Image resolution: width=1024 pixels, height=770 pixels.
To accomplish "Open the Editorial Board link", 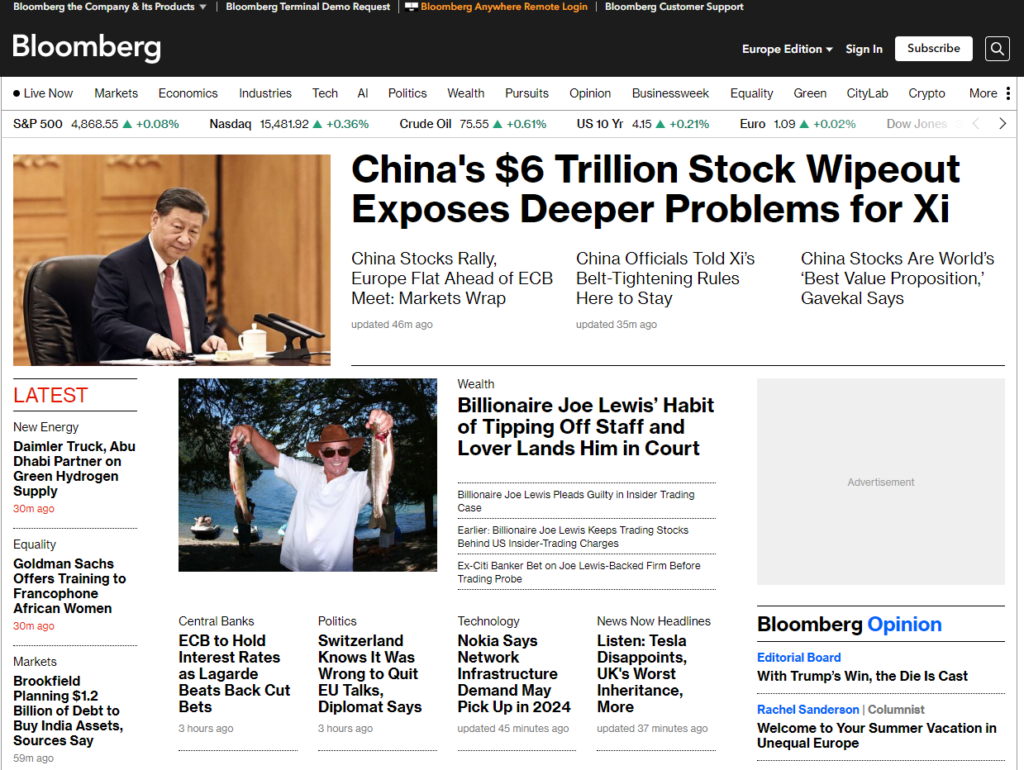I will [799, 658].
